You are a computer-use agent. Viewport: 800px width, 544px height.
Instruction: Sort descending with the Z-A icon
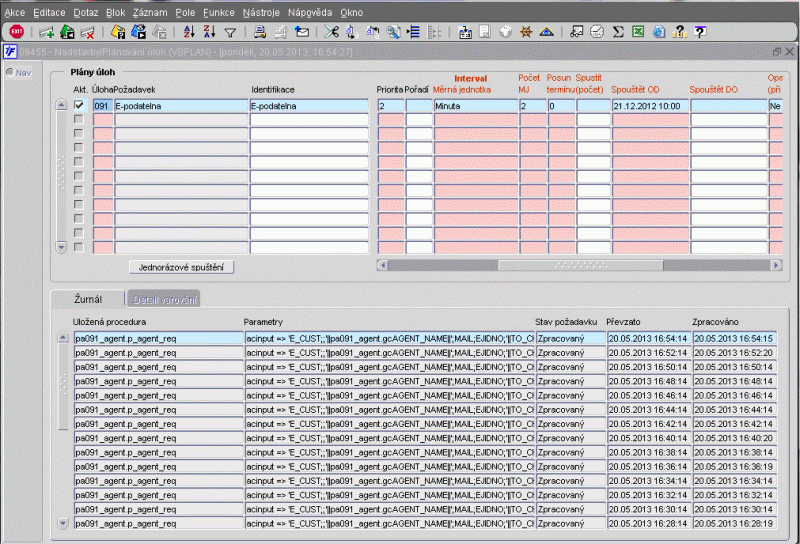tap(209, 32)
